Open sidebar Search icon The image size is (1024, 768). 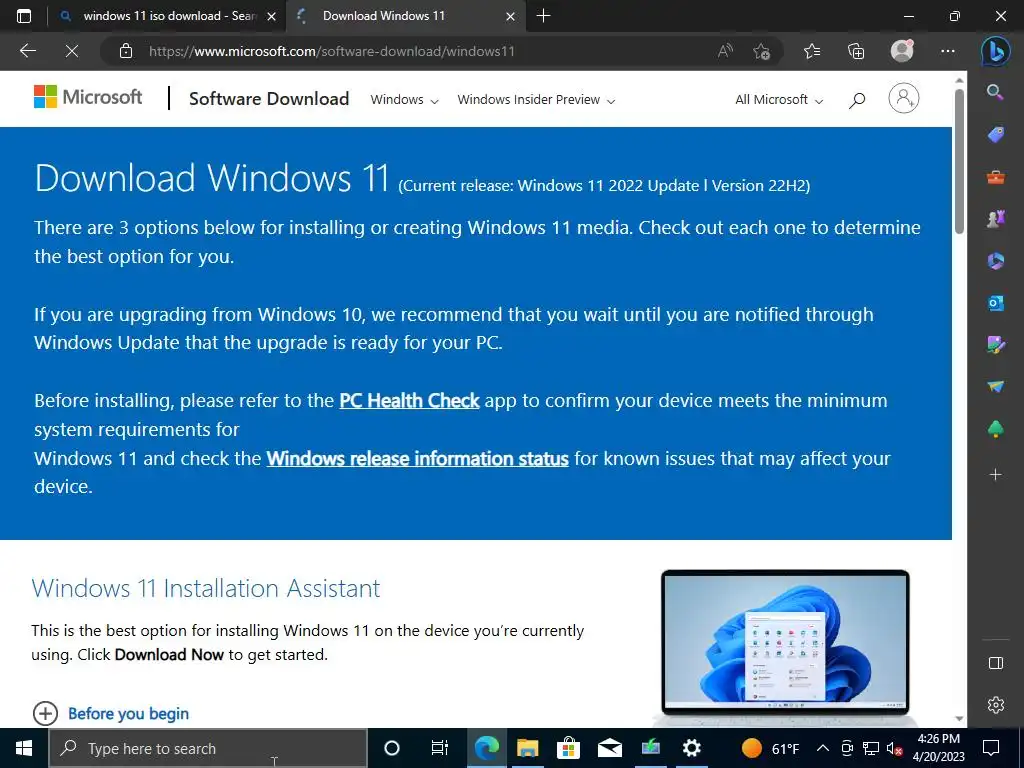(x=995, y=92)
